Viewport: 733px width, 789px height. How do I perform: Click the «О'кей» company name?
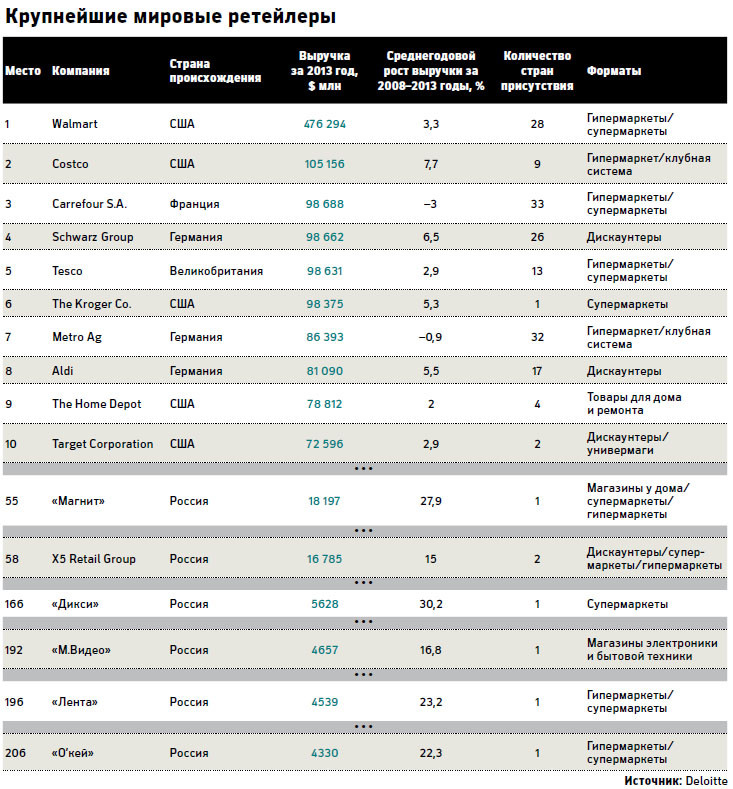click(x=72, y=753)
